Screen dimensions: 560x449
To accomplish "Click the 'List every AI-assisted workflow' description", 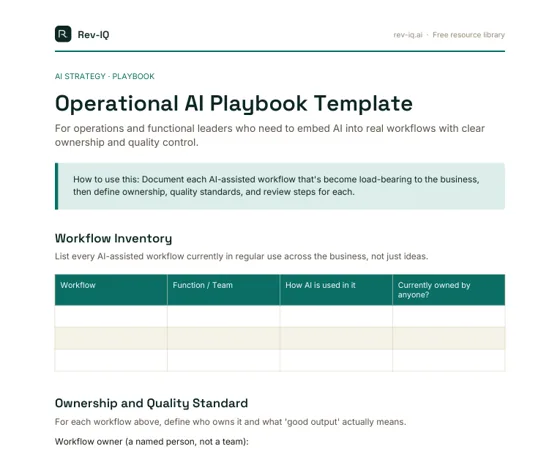I will (x=241, y=256).
